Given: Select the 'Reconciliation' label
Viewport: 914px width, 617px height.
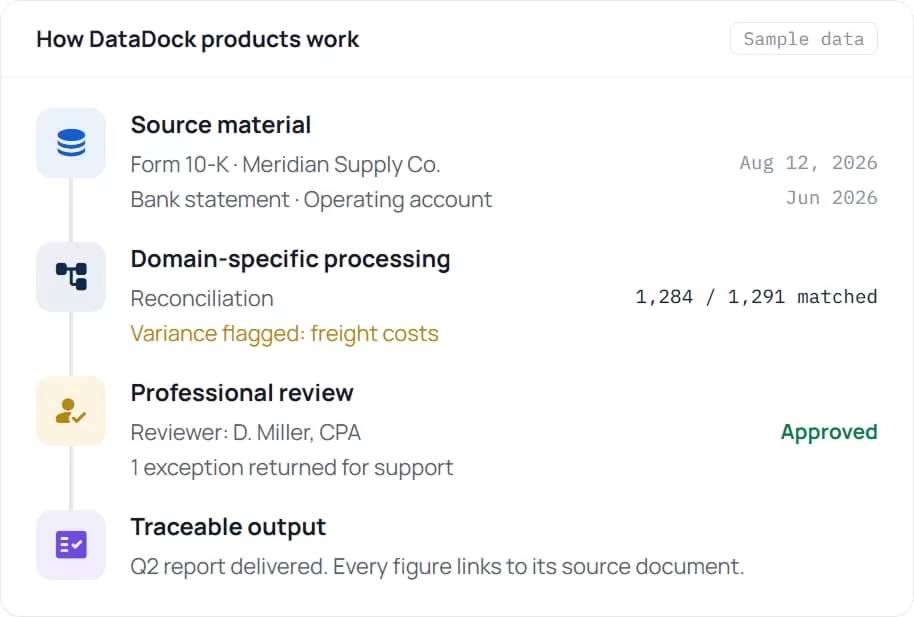Looking at the screenshot, I should tap(202, 299).
